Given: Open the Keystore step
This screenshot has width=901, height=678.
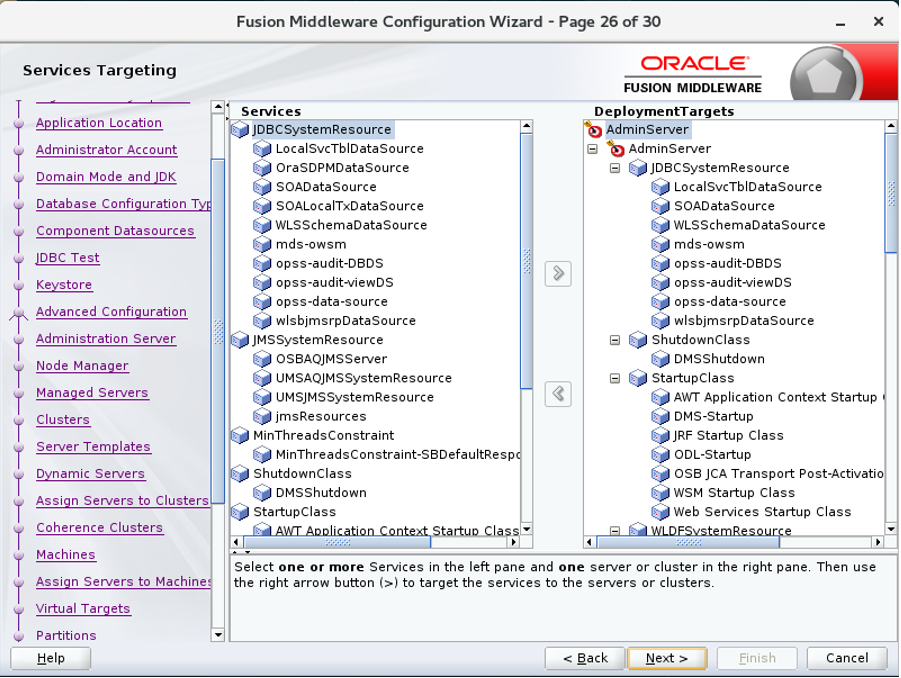Looking at the screenshot, I should (x=64, y=285).
